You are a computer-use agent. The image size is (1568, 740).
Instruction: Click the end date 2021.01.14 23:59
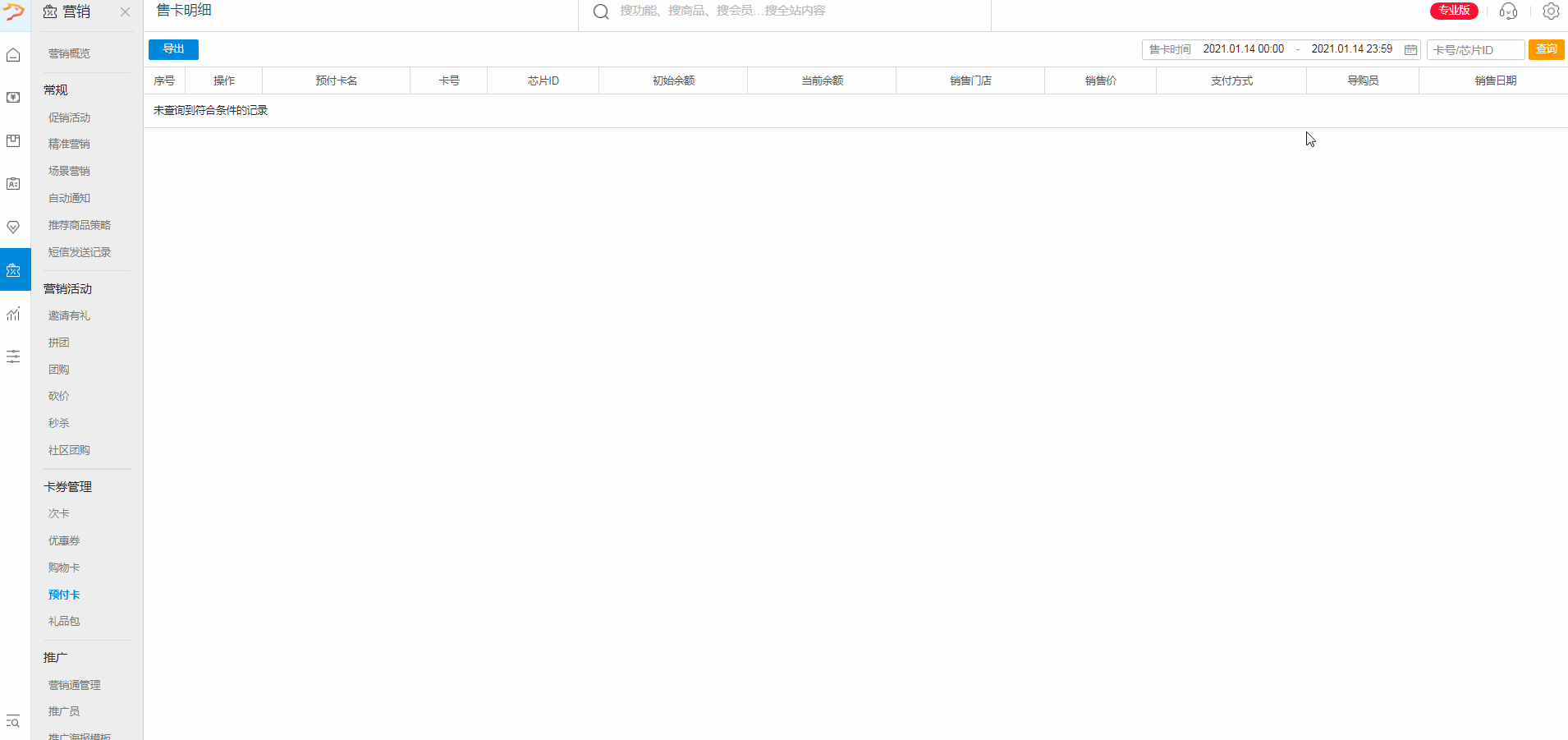tap(1351, 49)
